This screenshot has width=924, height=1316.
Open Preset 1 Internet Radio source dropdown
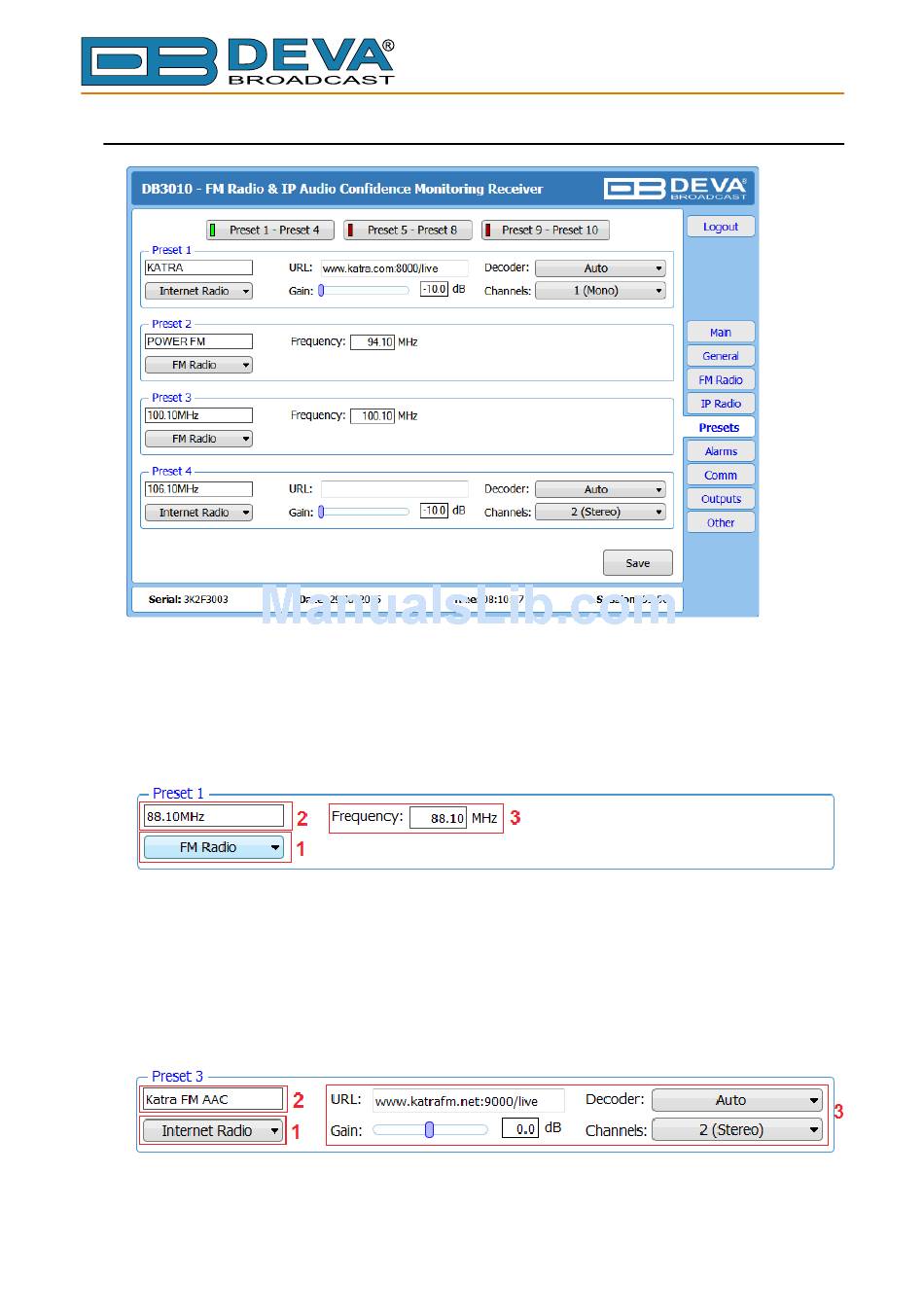198,291
